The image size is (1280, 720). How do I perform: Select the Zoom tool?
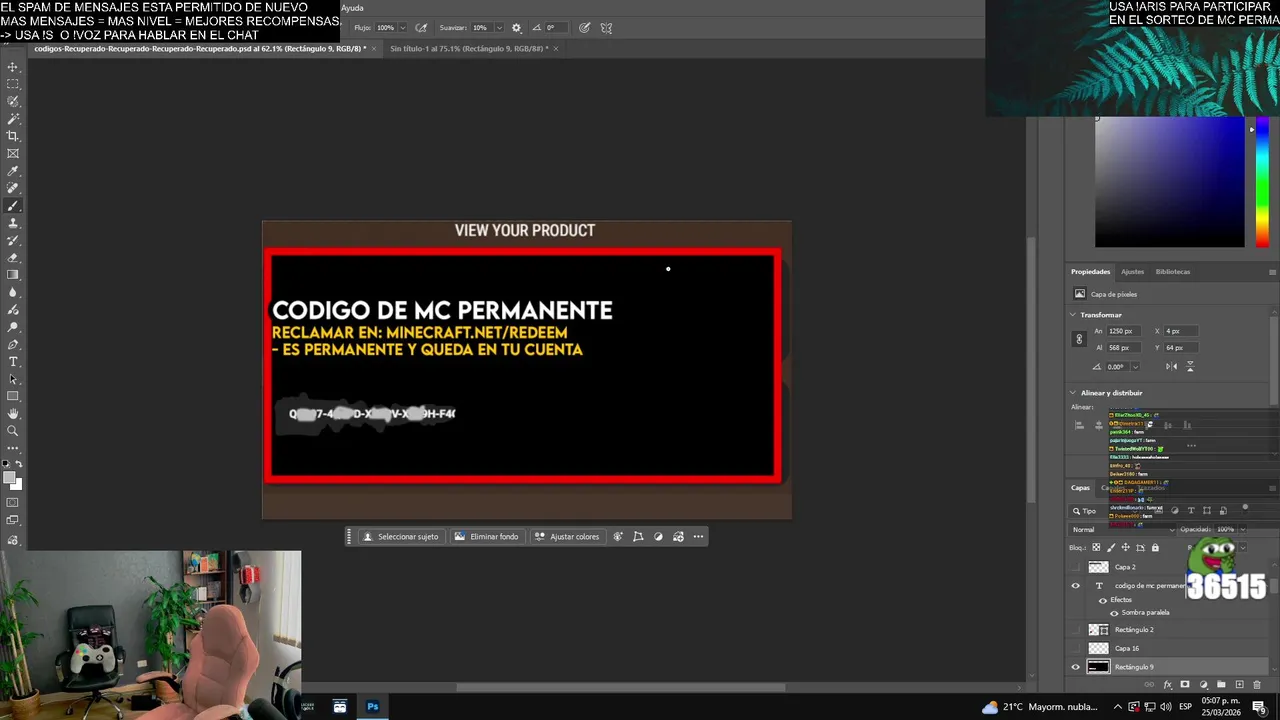point(13,431)
